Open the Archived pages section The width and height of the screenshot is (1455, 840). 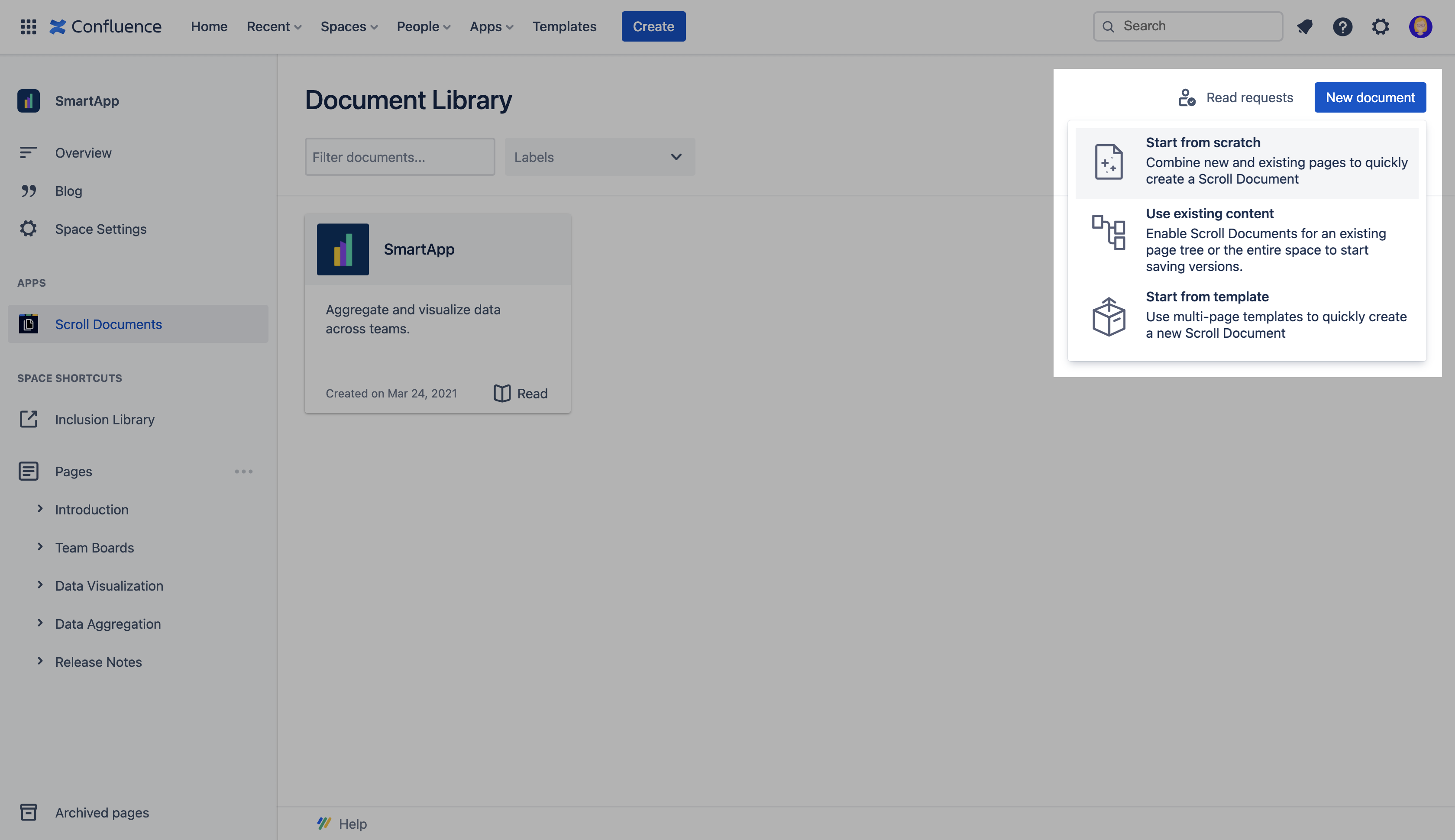[x=101, y=812]
